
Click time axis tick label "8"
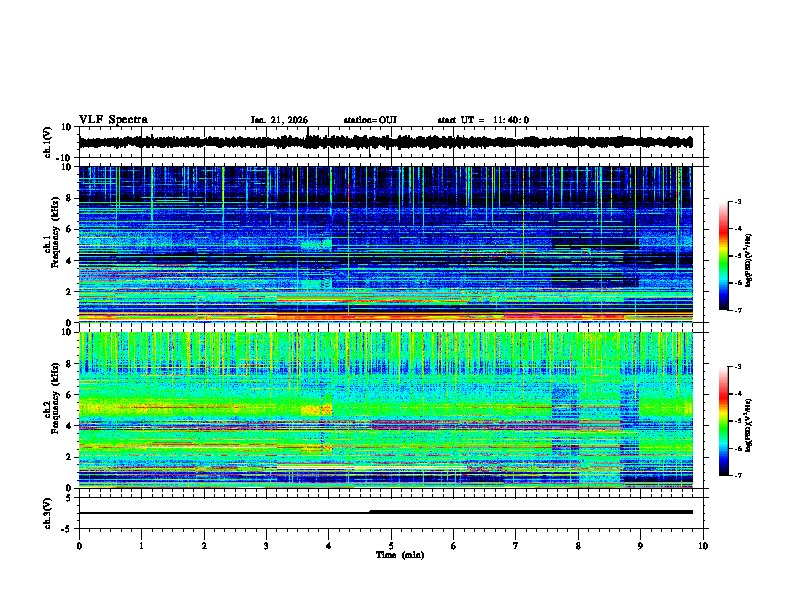578,546
